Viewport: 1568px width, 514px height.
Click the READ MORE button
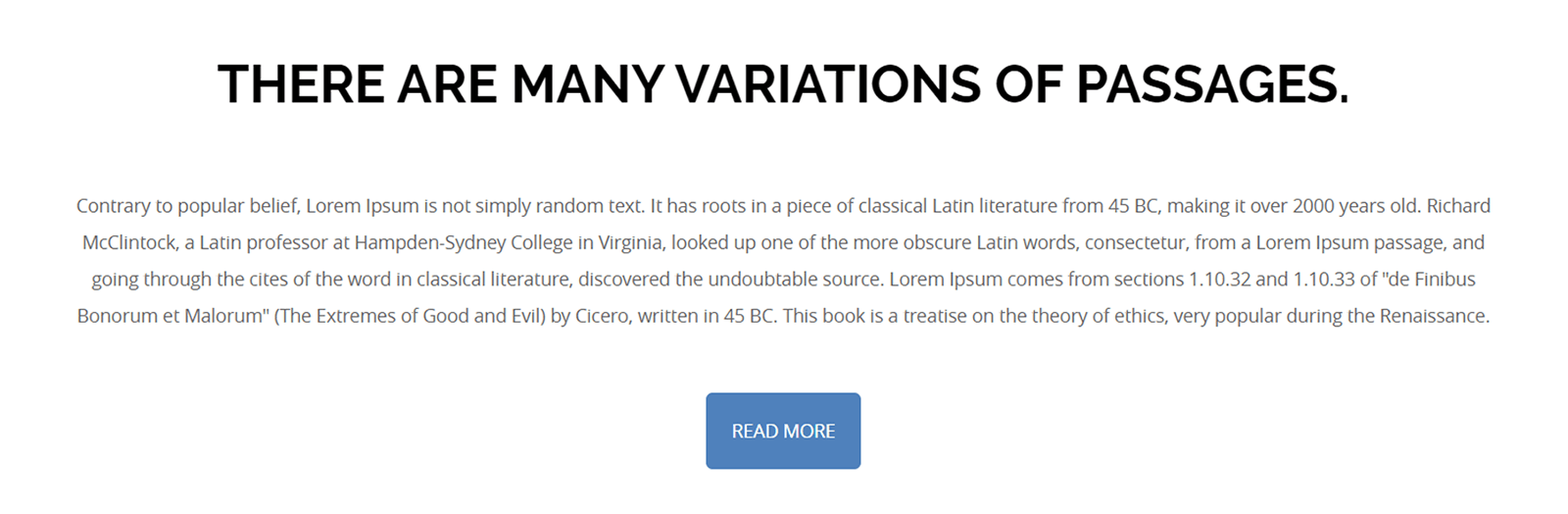point(783,432)
